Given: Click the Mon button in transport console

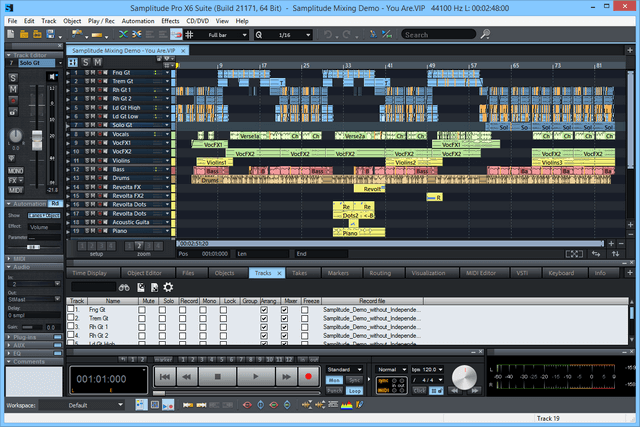Looking at the screenshot, I should click(335, 381).
